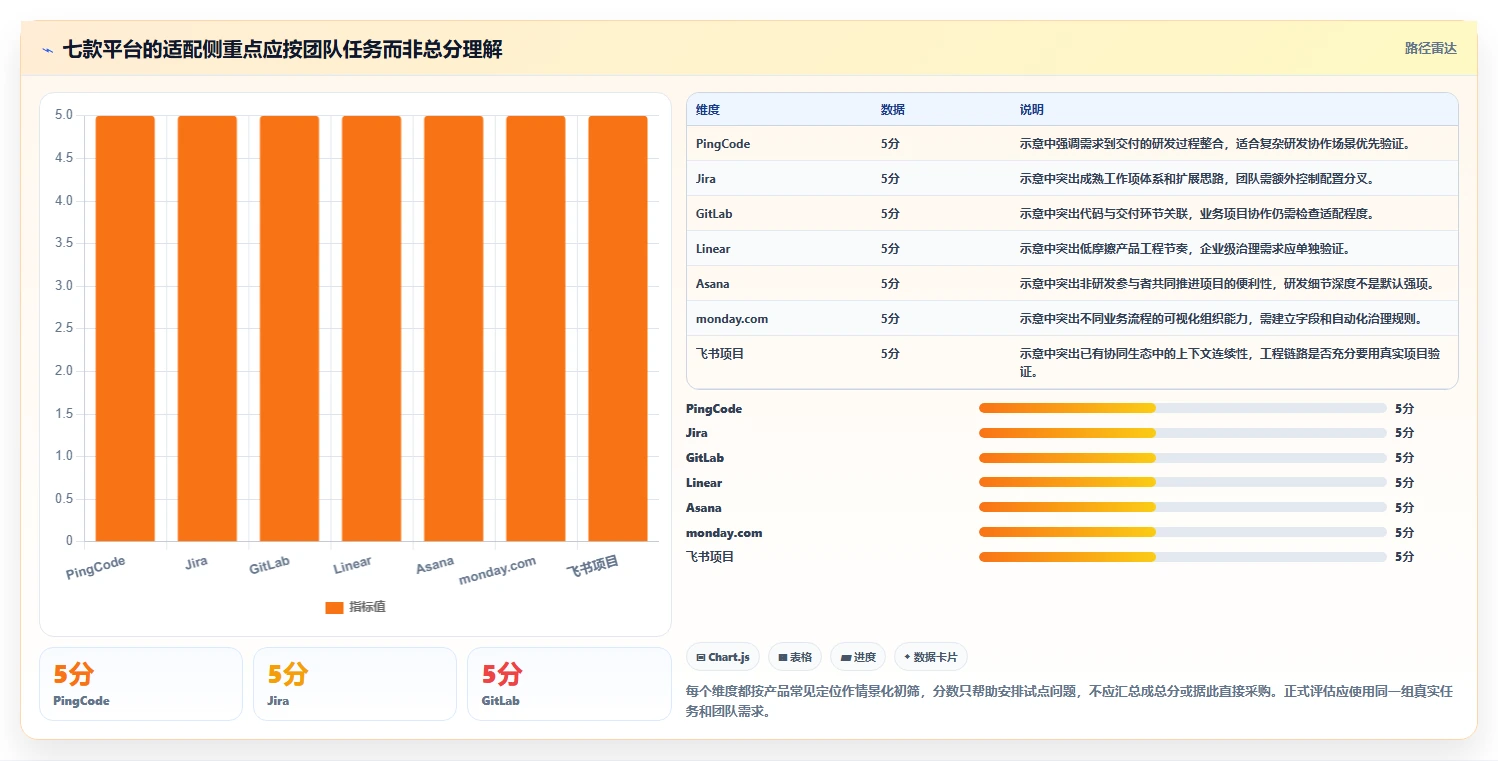The width and height of the screenshot is (1498, 761).
Task: Click the 2.5 y-axis value
Action: click(63, 328)
